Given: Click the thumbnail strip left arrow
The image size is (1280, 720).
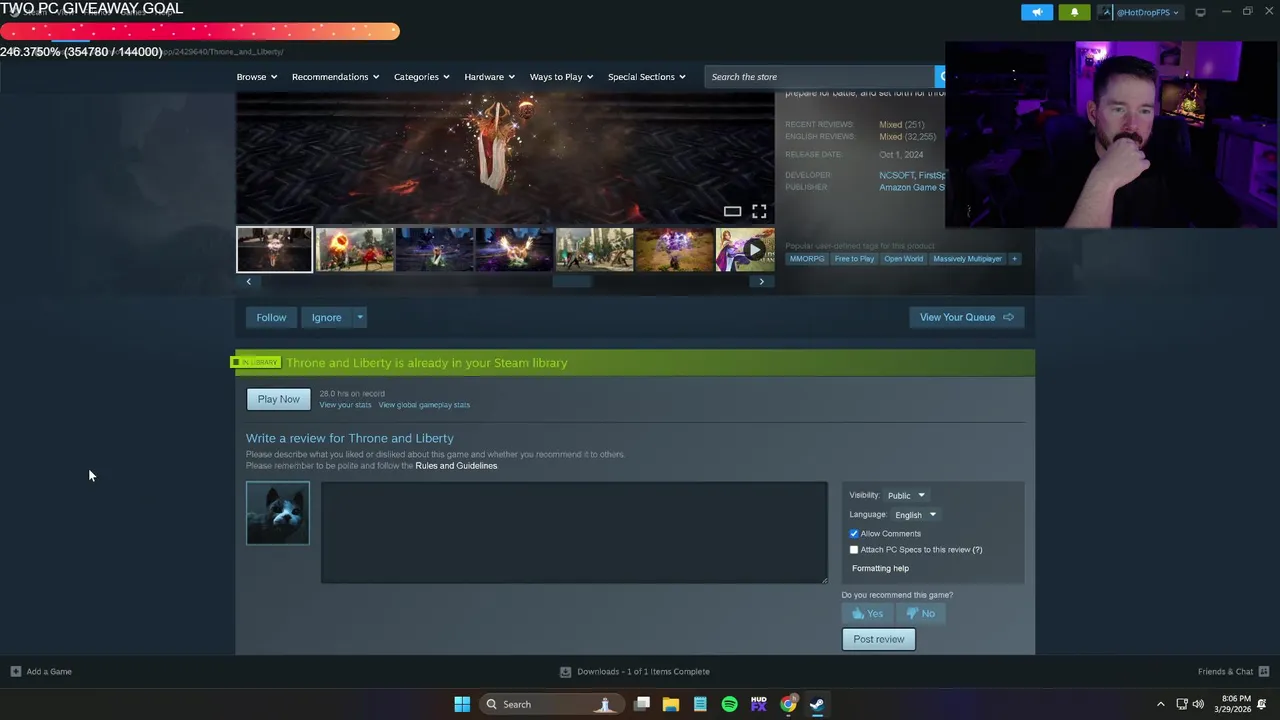Looking at the screenshot, I should (249, 282).
